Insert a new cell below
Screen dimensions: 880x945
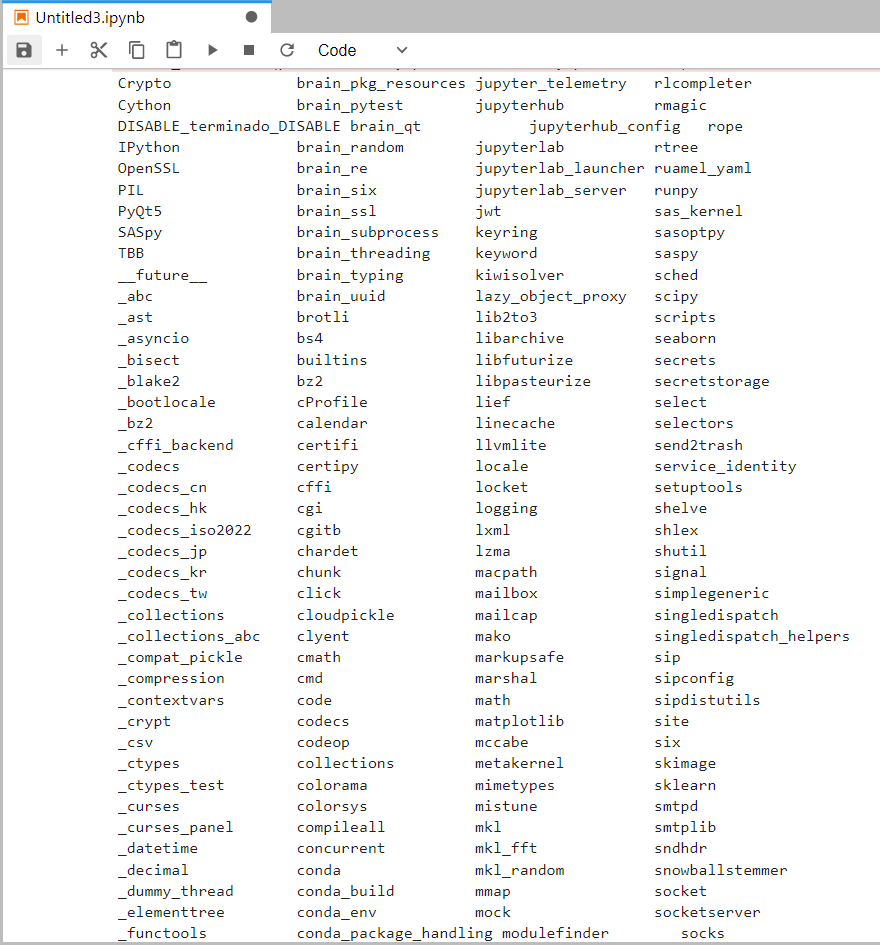click(62, 50)
